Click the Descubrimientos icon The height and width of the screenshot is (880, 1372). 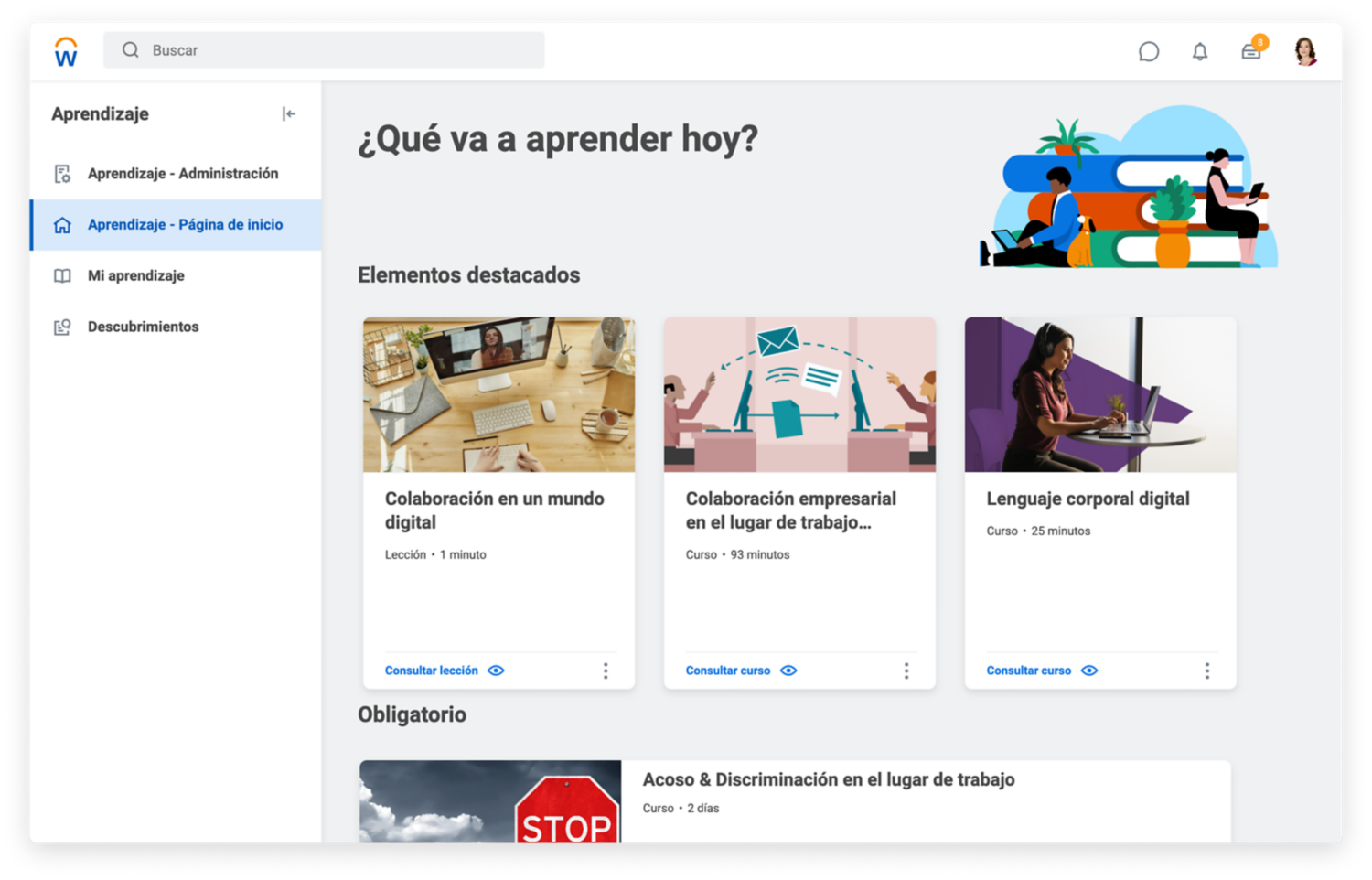[62, 327]
